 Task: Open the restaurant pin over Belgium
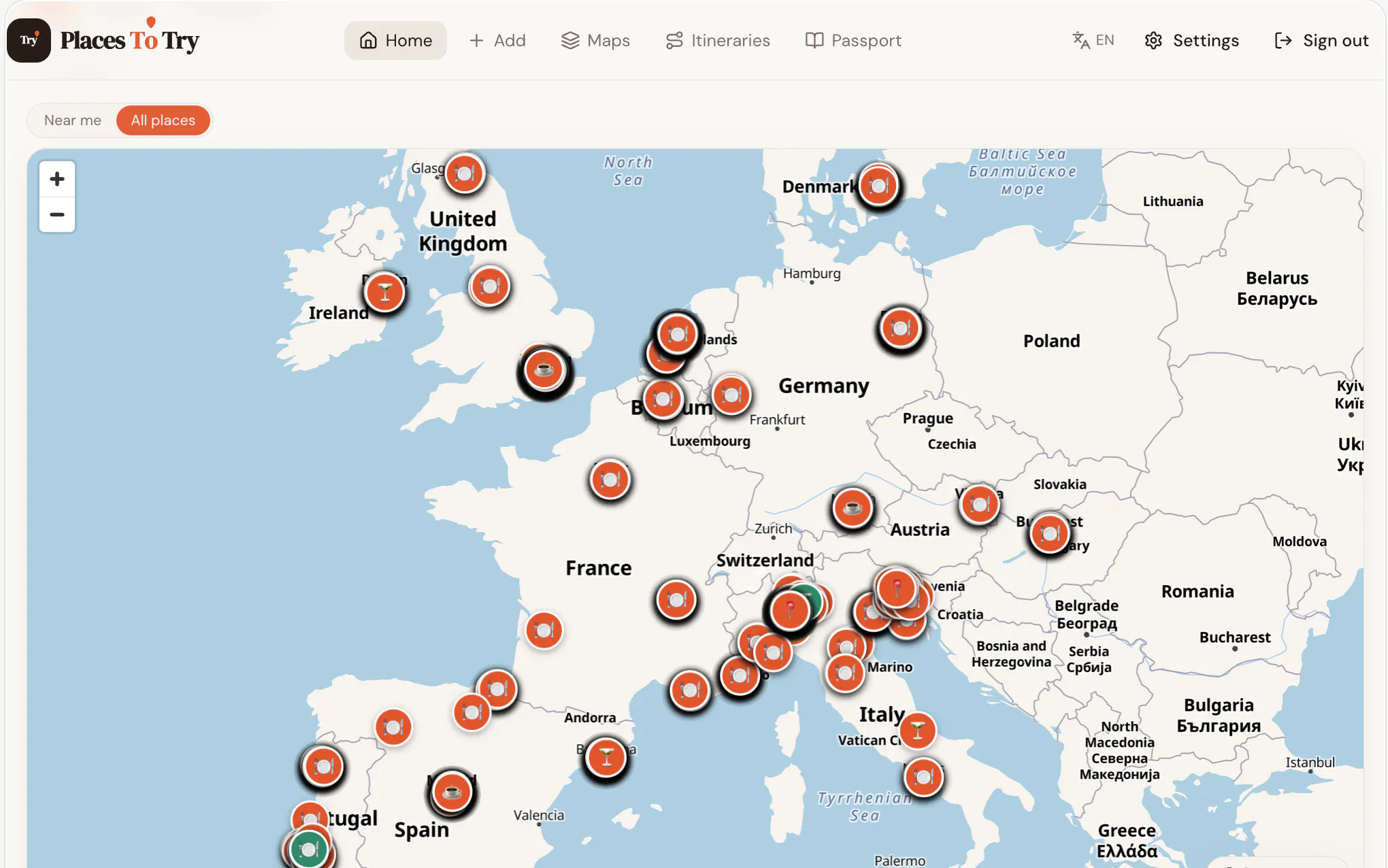tap(663, 399)
